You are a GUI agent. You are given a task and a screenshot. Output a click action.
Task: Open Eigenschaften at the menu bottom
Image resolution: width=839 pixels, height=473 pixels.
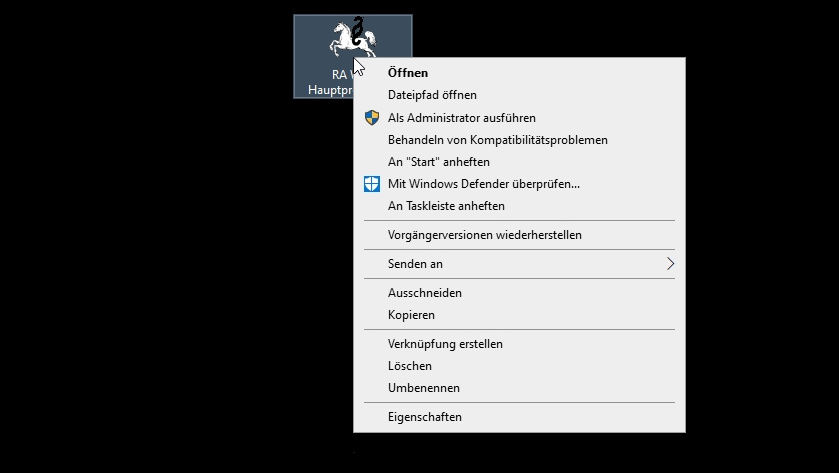424,417
